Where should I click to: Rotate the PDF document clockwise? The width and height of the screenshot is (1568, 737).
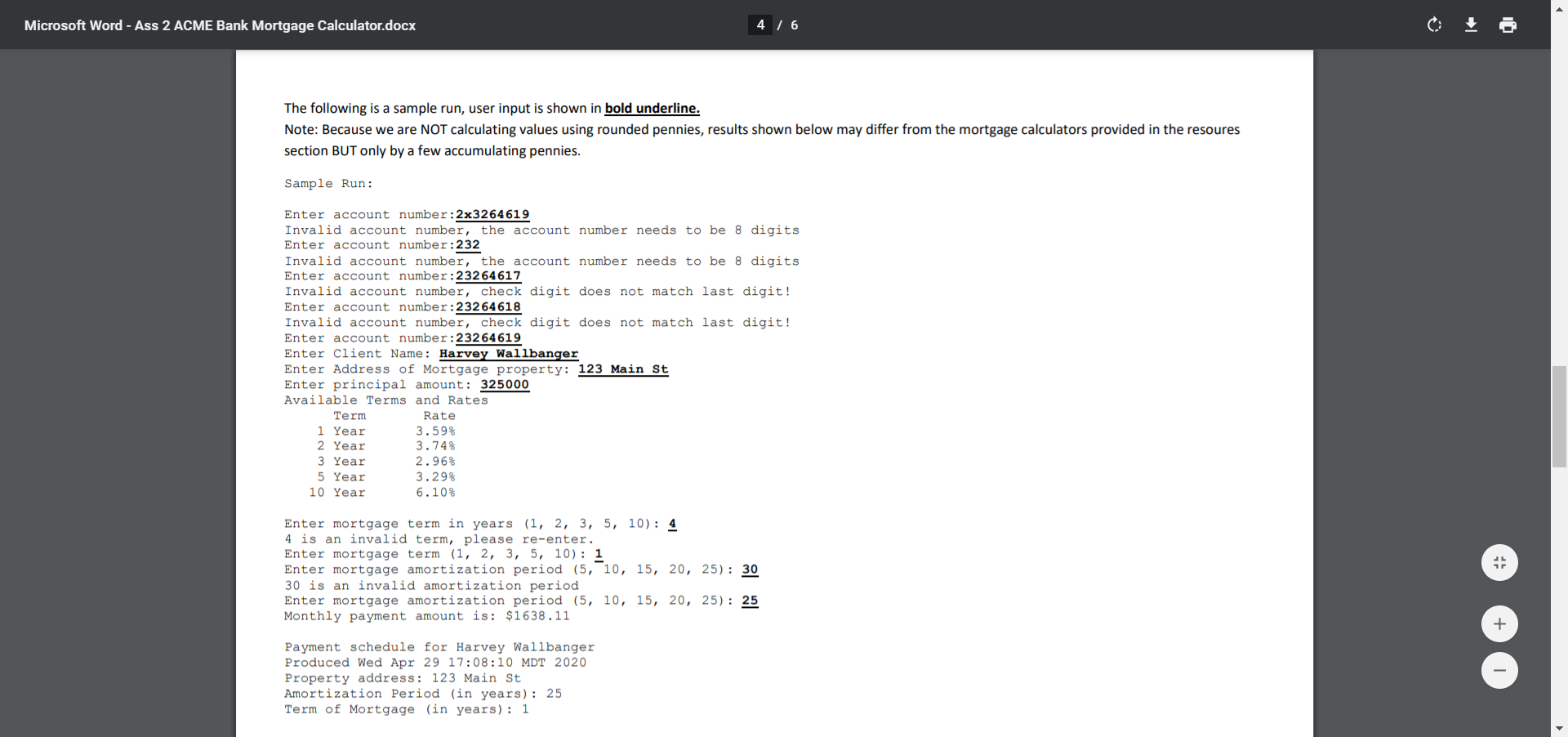click(1434, 25)
